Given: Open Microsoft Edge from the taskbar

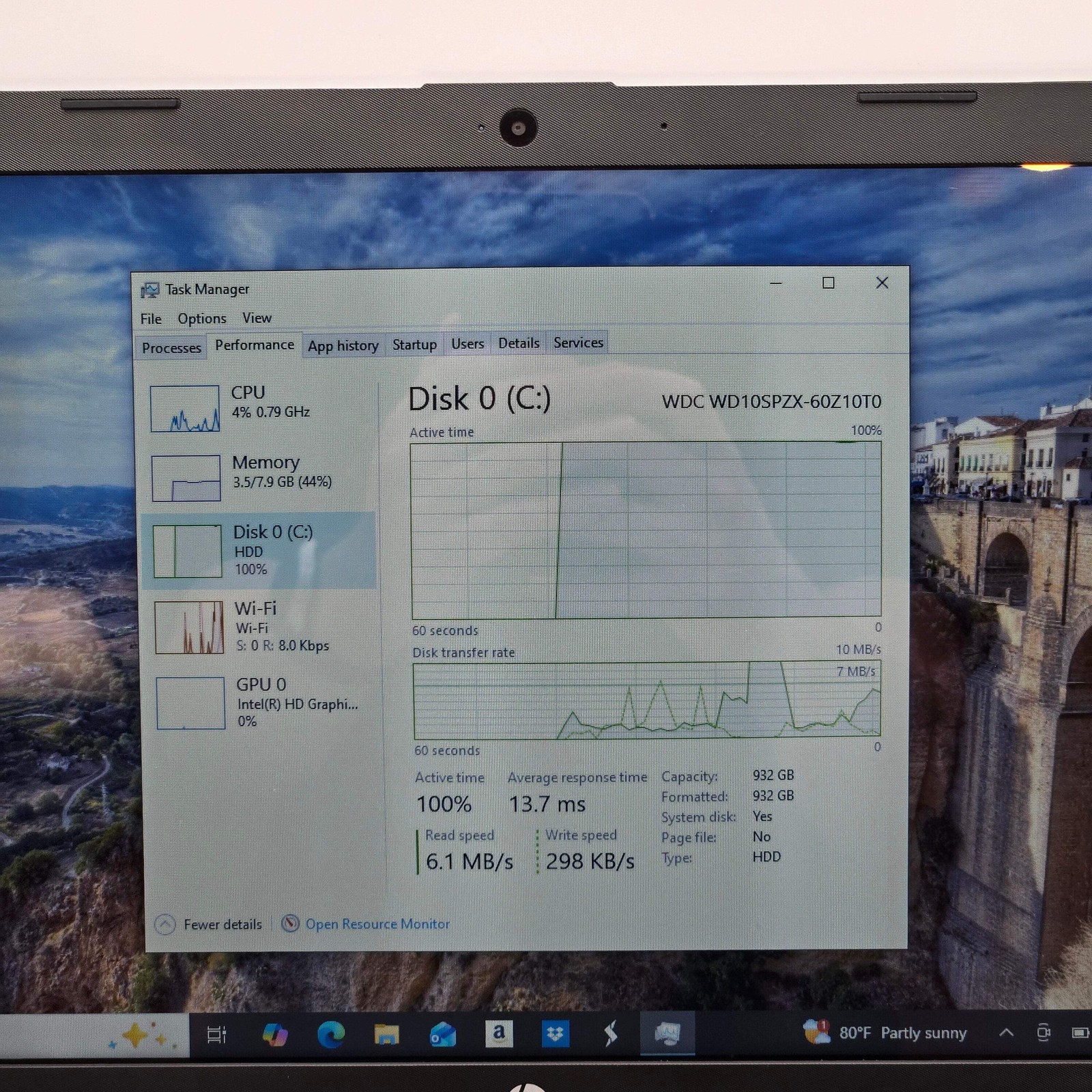Looking at the screenshot, I should (331, 1035).
